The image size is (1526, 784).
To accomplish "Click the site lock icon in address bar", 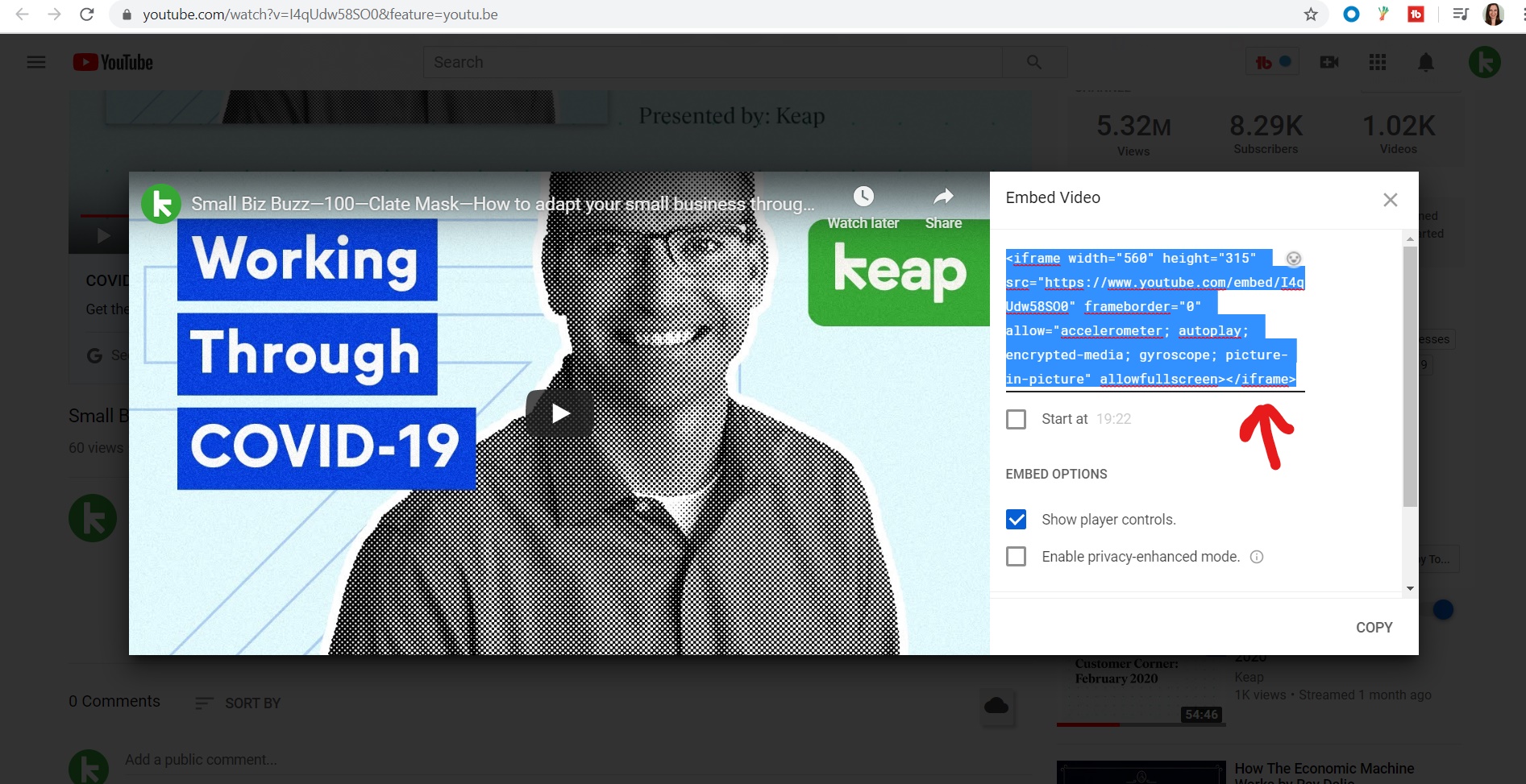I will coord(127,15).
